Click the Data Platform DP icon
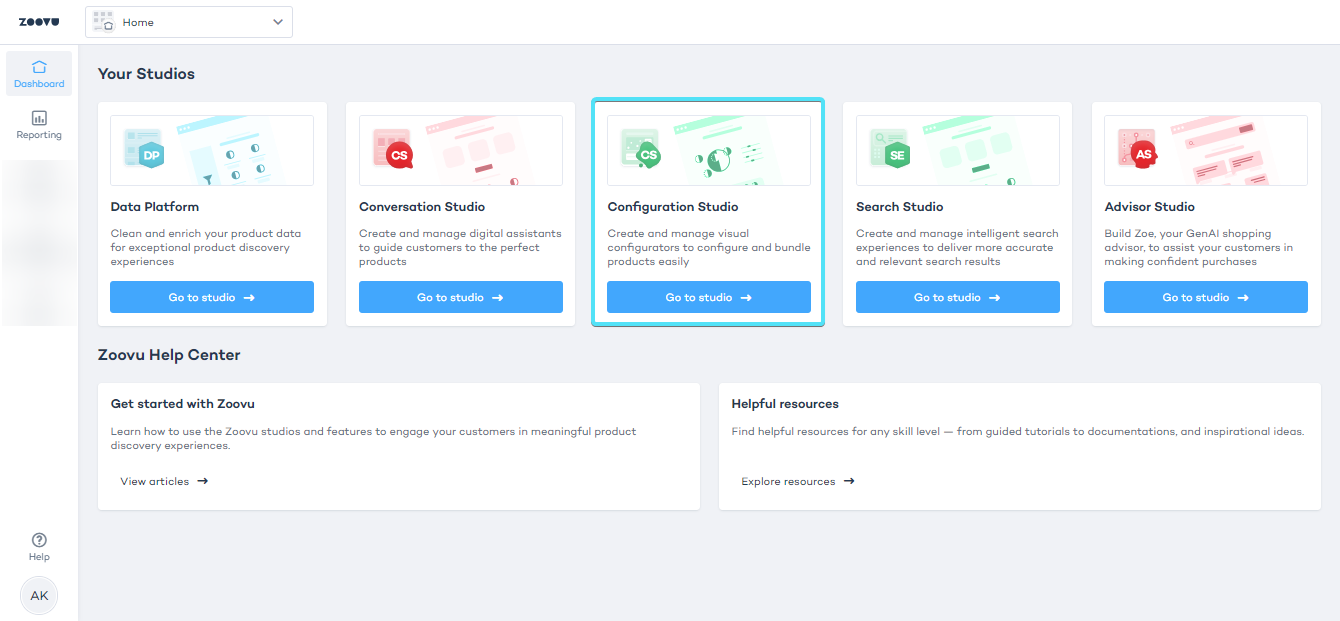The height and width of the screenshot is (621, 1340). coord(150,154)
